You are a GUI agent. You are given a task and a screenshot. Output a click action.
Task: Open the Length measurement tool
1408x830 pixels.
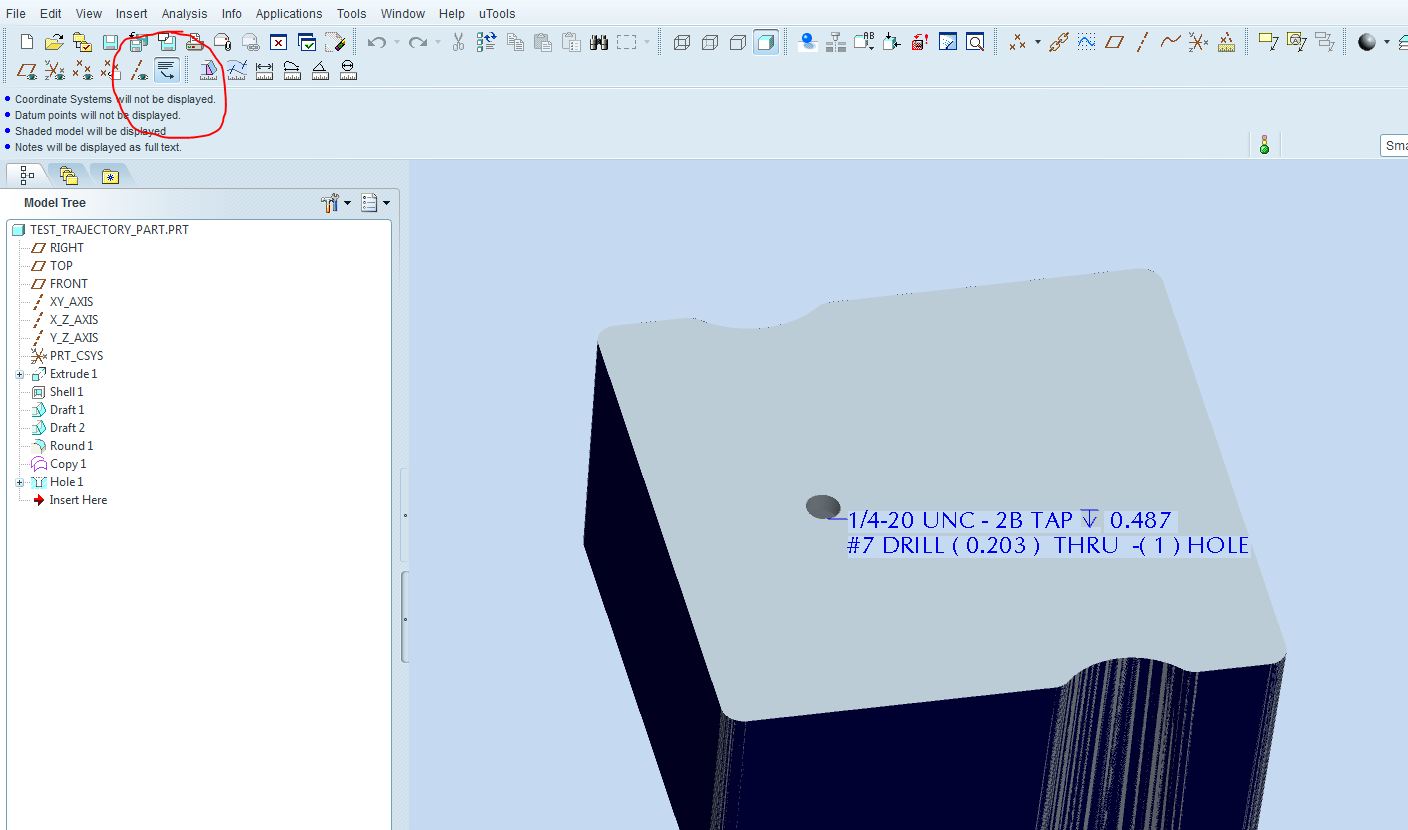292,70
